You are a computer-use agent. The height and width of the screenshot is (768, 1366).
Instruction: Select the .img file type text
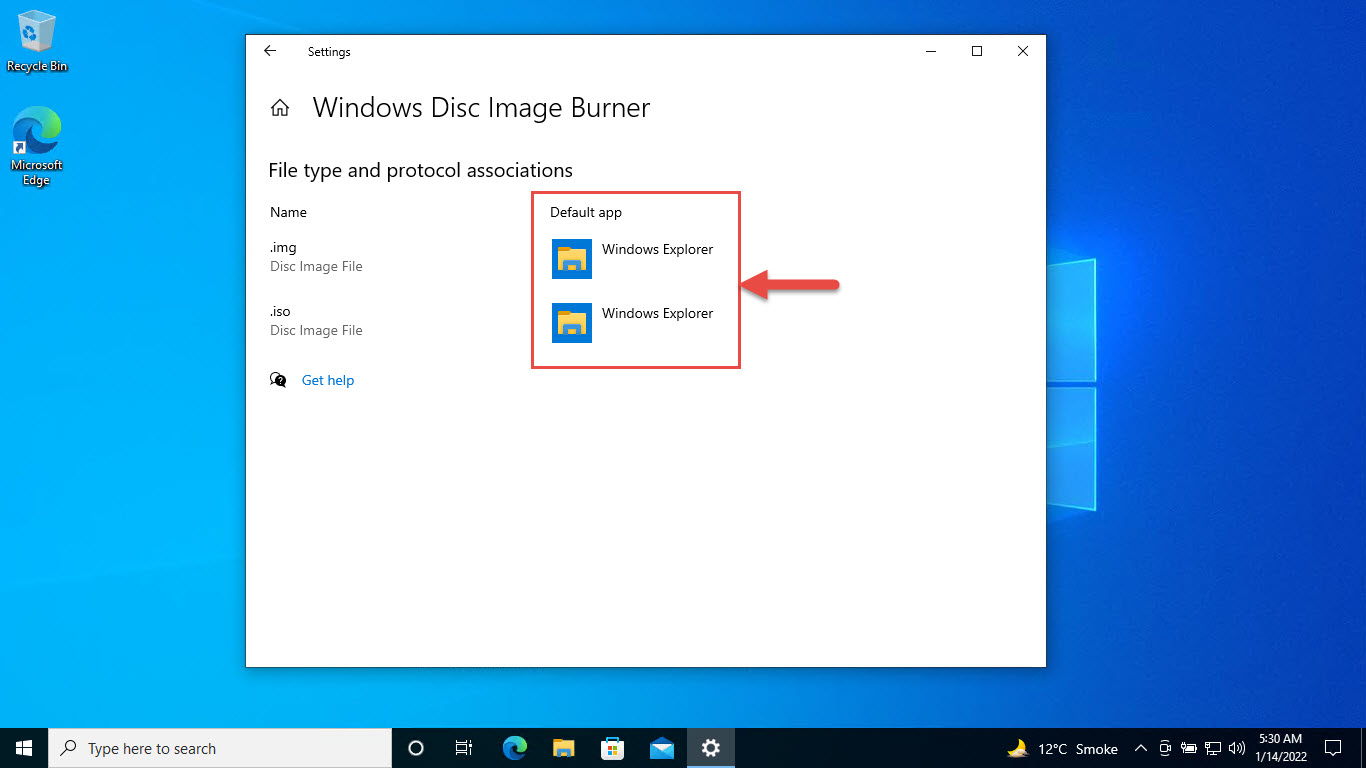click(x=283, y=247)
